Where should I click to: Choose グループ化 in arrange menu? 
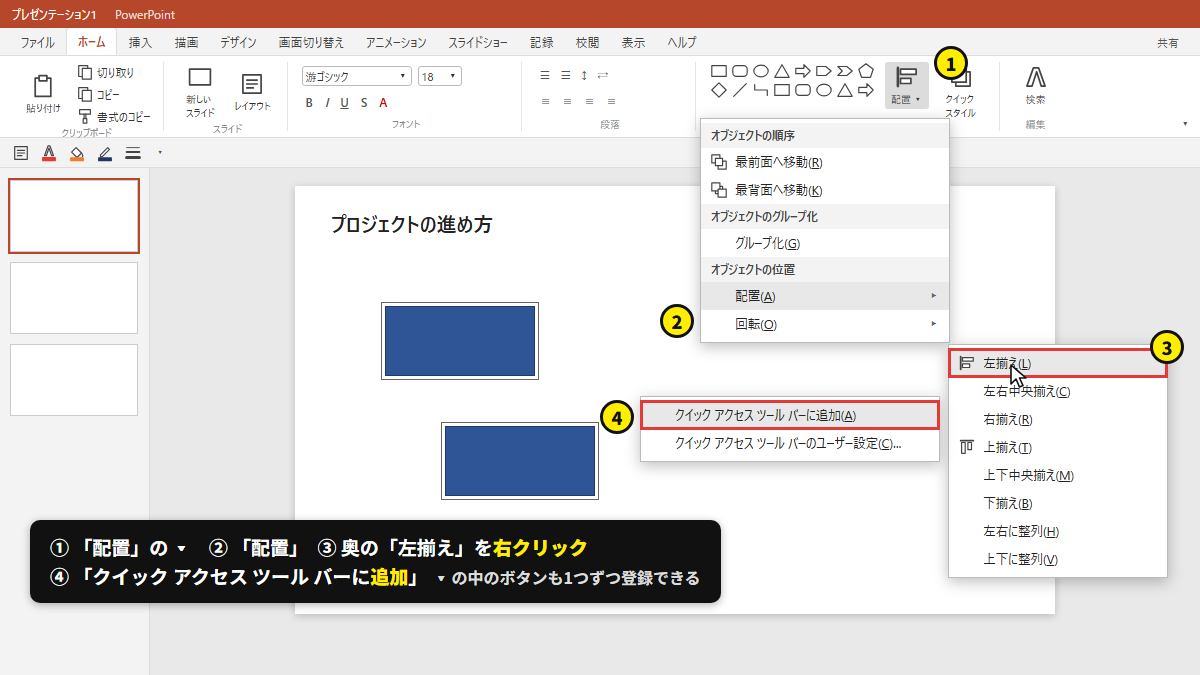click(x=824, y=243)
